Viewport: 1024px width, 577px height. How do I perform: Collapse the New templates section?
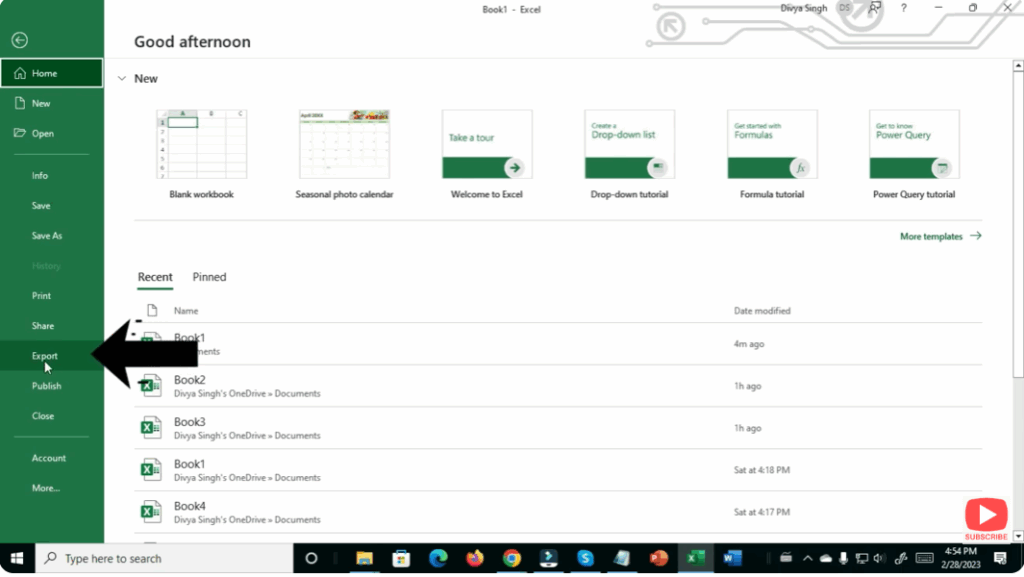coord(122,78)
